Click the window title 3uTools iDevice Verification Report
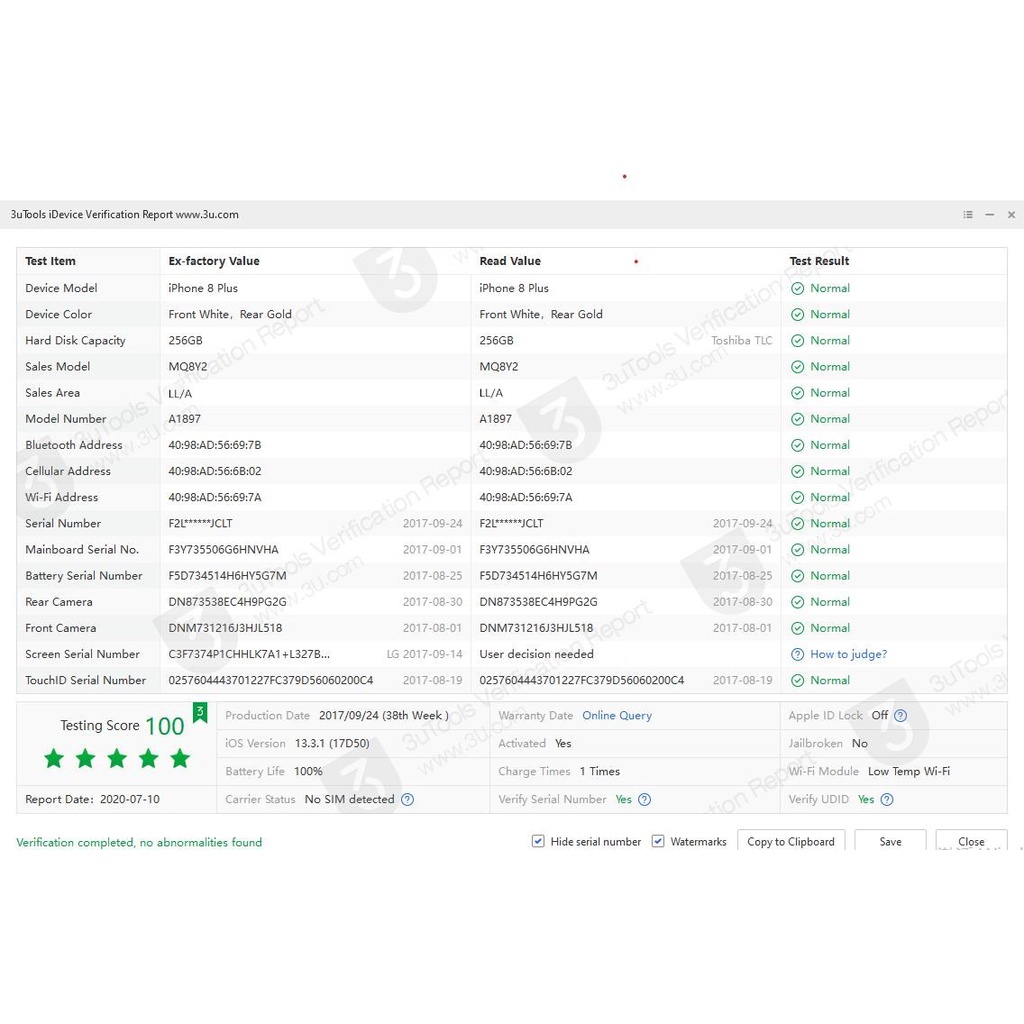Image resolution: width=1024 pixels, height=1024 pixels. click(x=124, y=214)
